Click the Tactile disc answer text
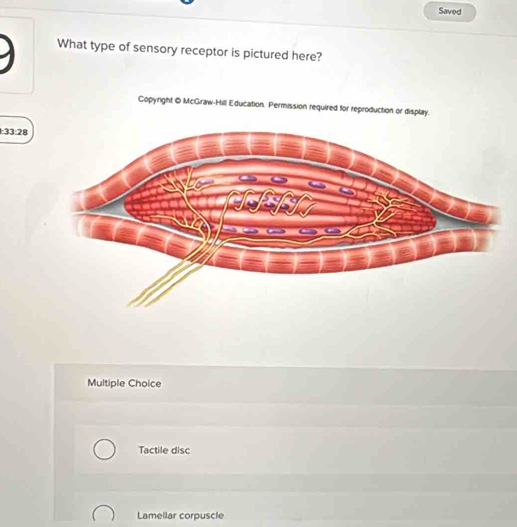This screenshot has height=527, width=517. coord(164,450)
